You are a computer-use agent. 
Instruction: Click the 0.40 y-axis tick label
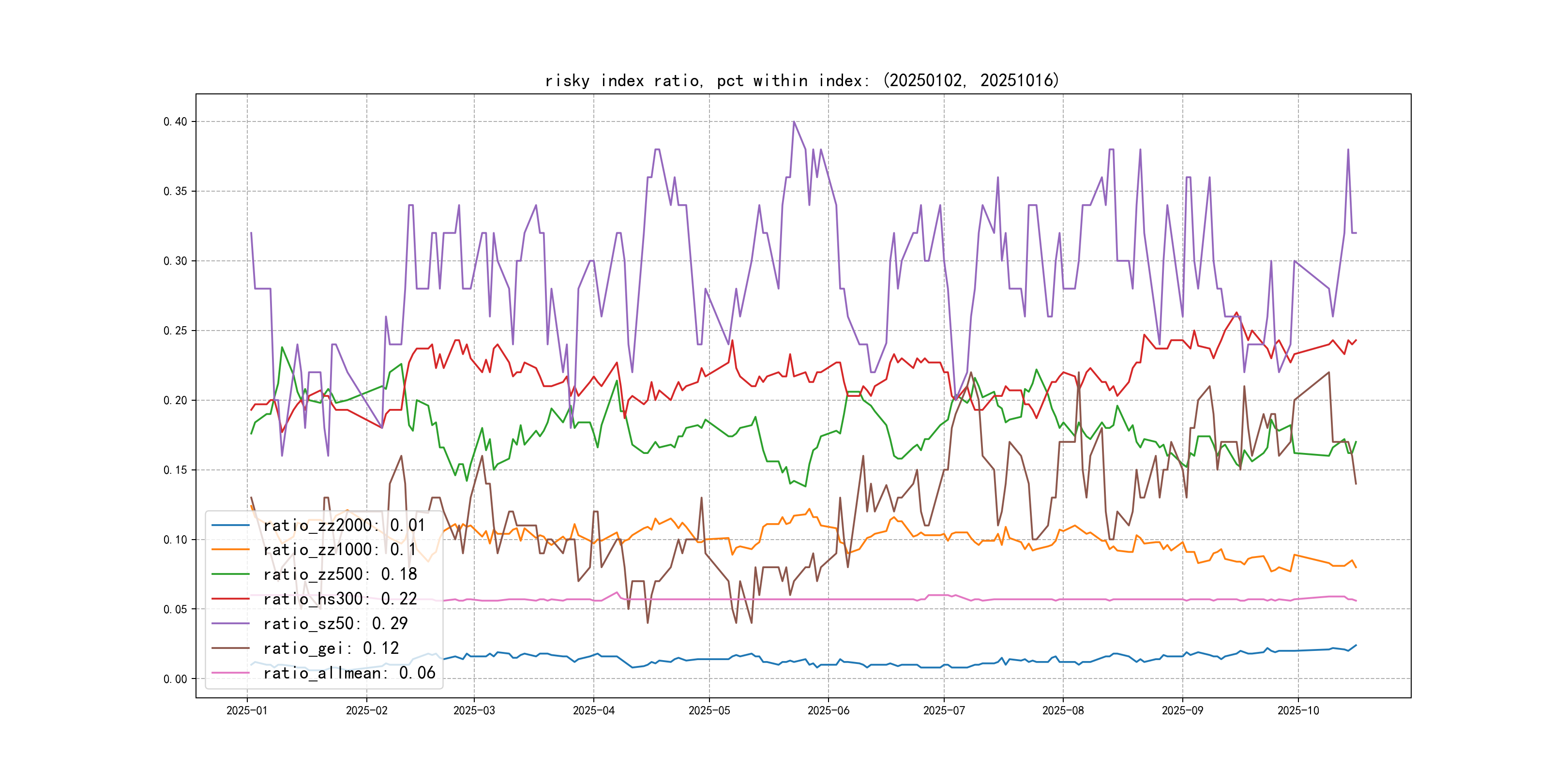[x=175, y=122]
